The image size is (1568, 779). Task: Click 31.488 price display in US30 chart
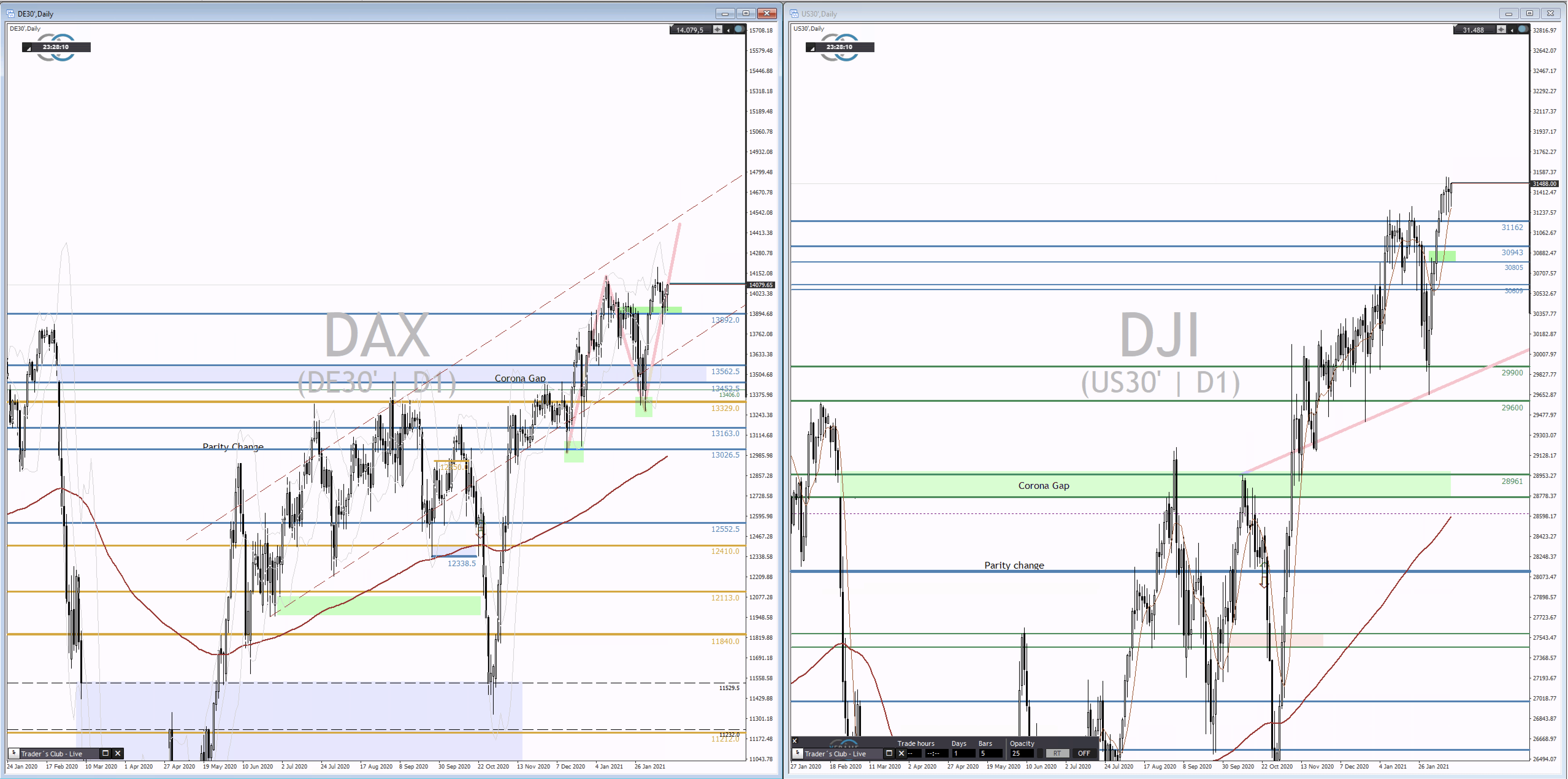[1473, 30]
